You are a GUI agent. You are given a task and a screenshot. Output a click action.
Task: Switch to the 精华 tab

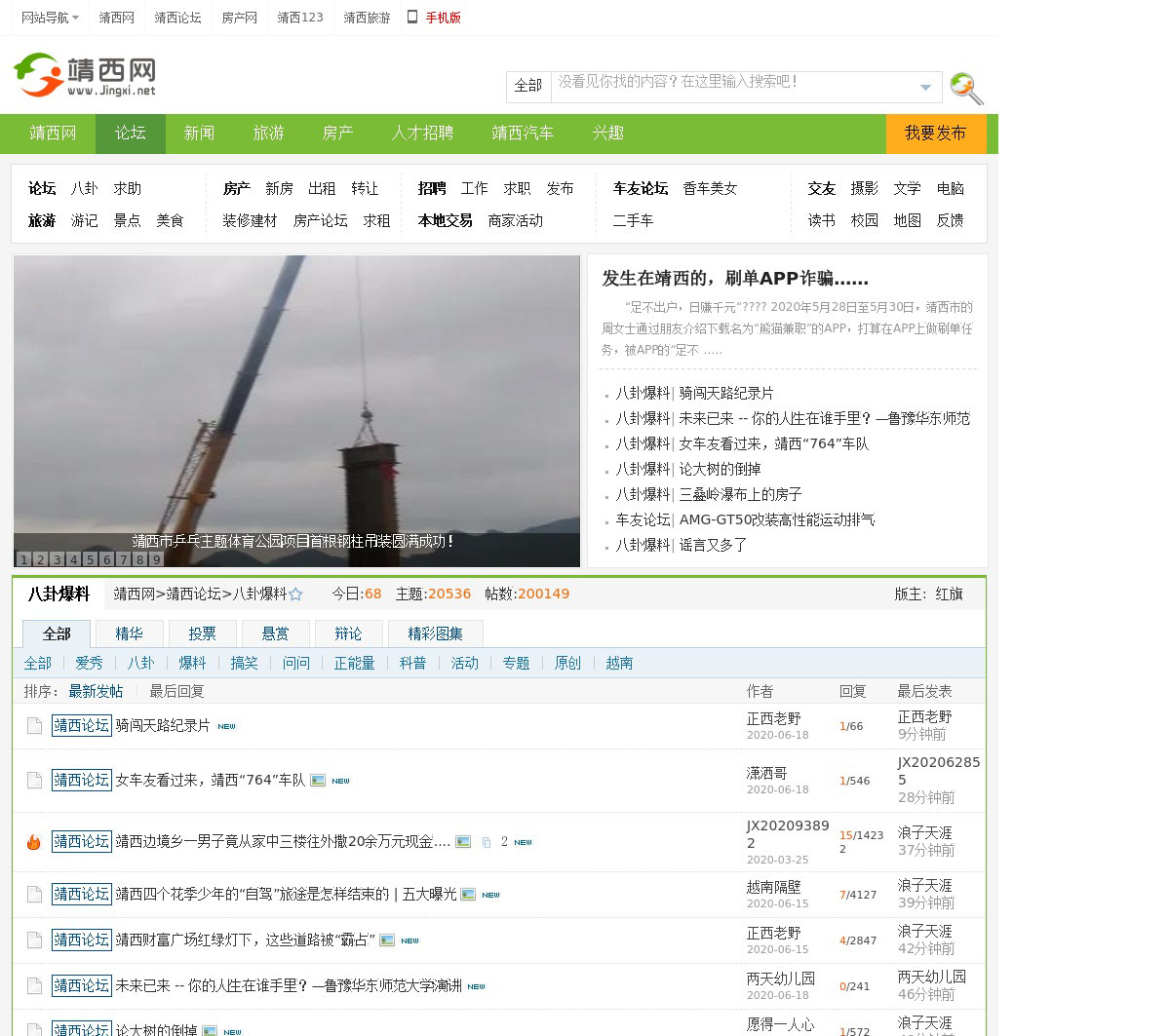(x=129, y=633)
